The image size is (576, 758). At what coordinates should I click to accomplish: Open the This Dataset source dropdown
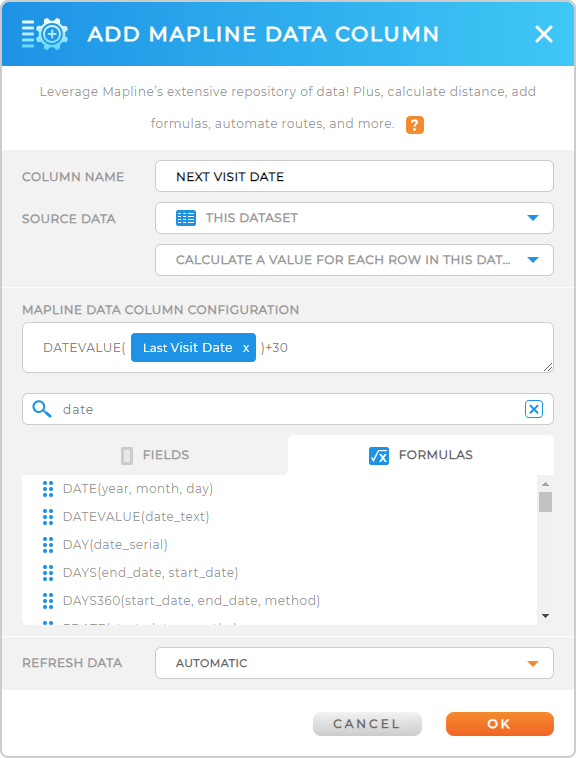[x=354, y=218]
